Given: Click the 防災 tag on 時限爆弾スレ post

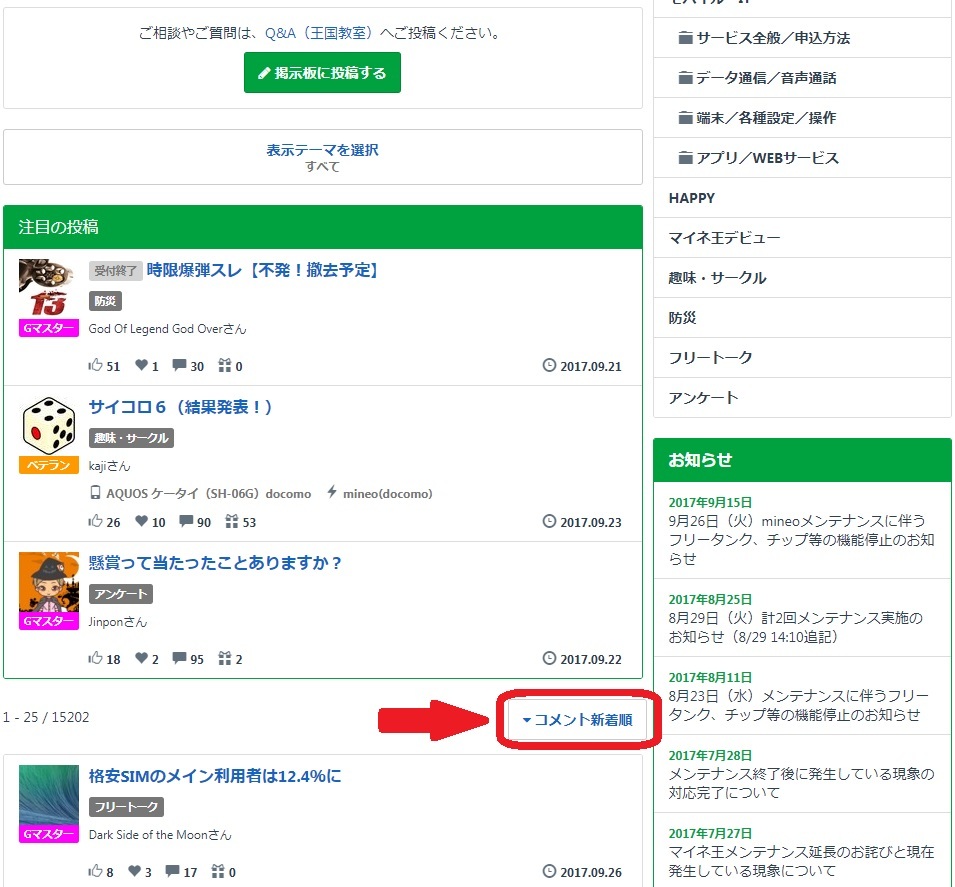Looking at the screenshot, I should pyautogui.click(x=105, y=301).
